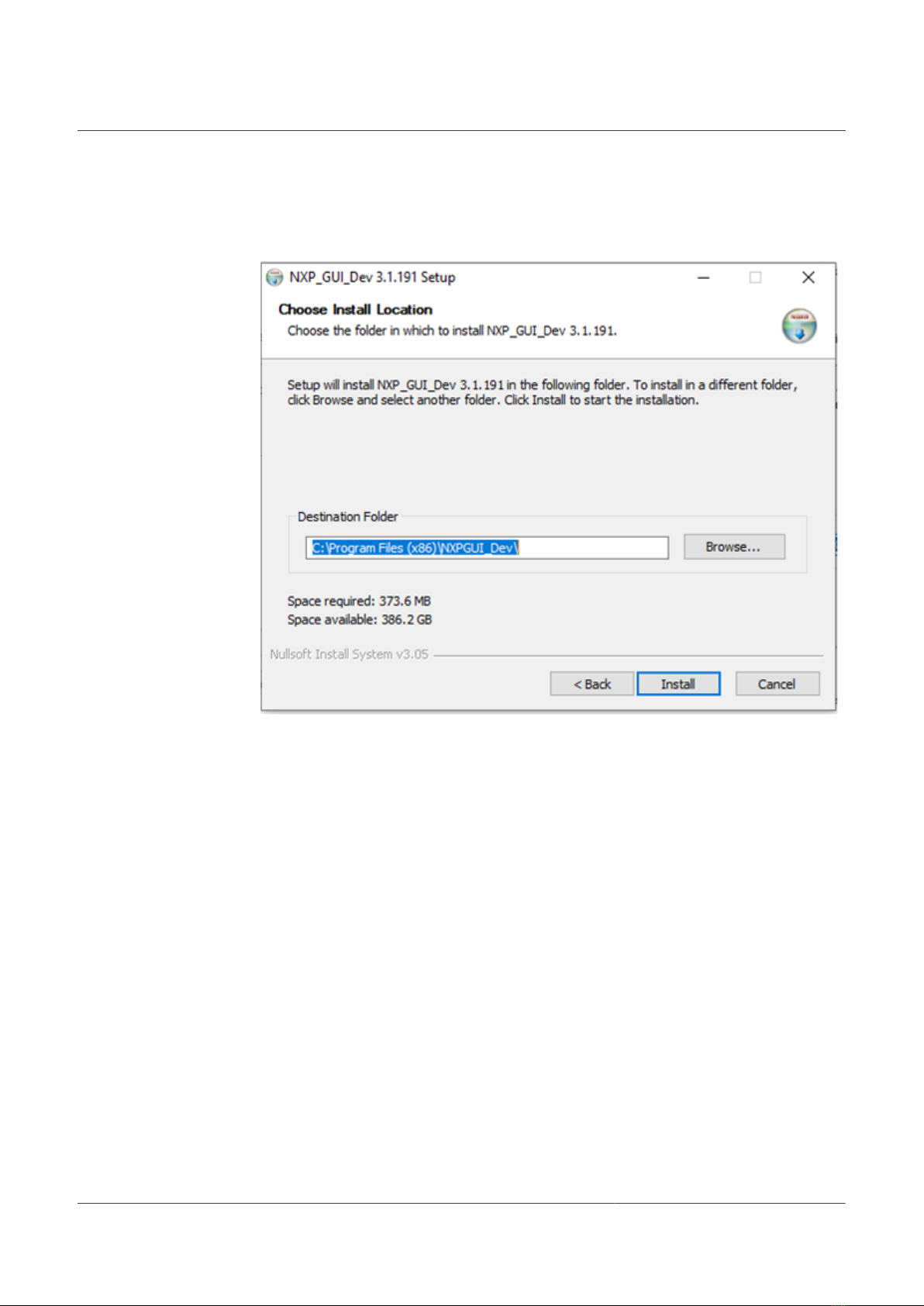The image size is (924, 1306).
Task: Click the NXP_GUI_Dev 3.1.191 Setup title text
Action: pyautogui.click(x=372, y=277)
